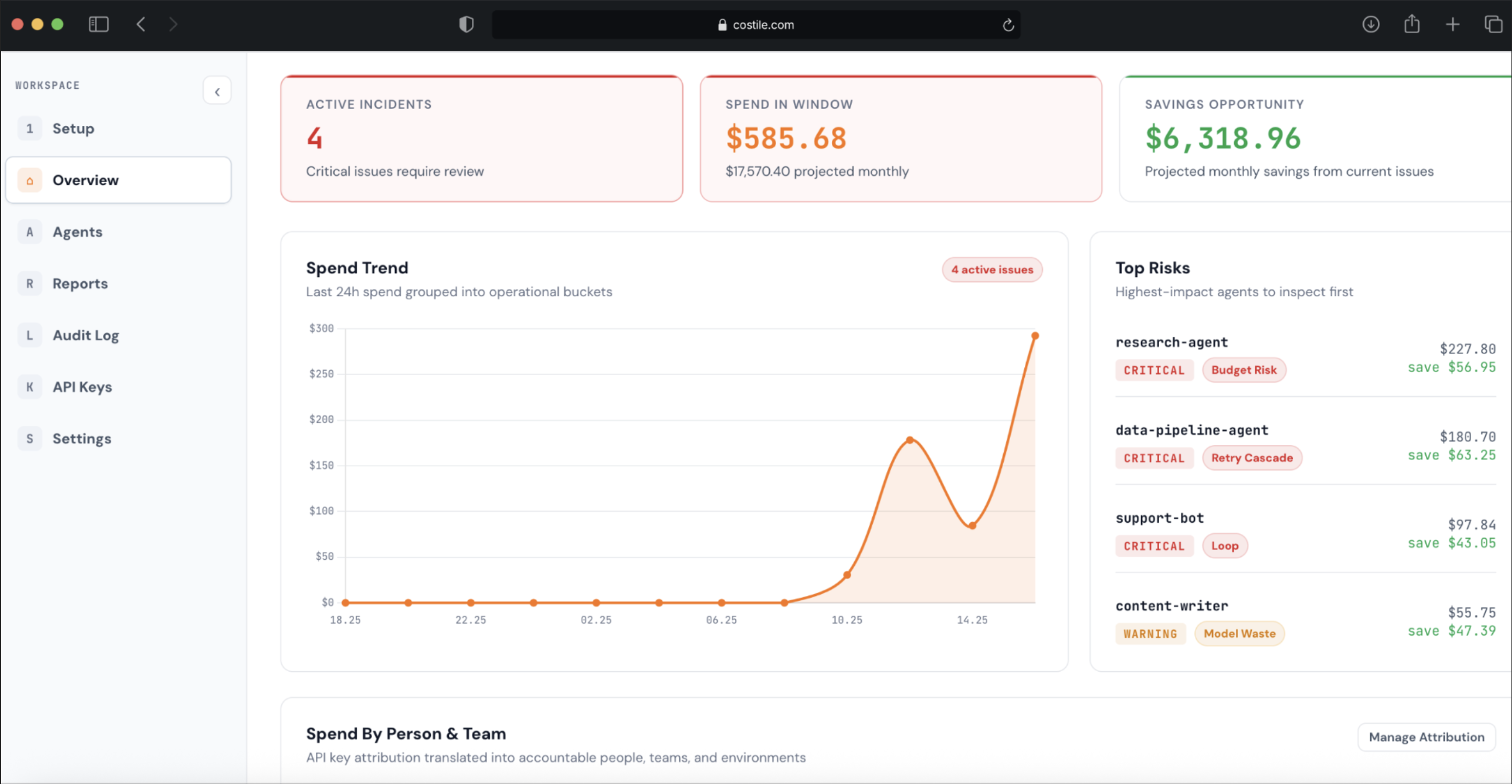Image resolution: width=1512 pixels, height=784 pixels.
Task: Open the Reports page
Action: tap(118, 284)
